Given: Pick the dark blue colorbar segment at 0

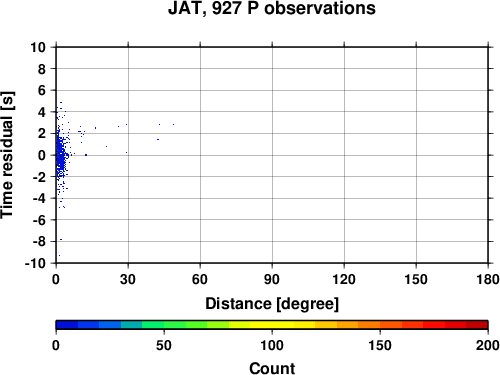Looking at the screenshot, I should 67,325.
